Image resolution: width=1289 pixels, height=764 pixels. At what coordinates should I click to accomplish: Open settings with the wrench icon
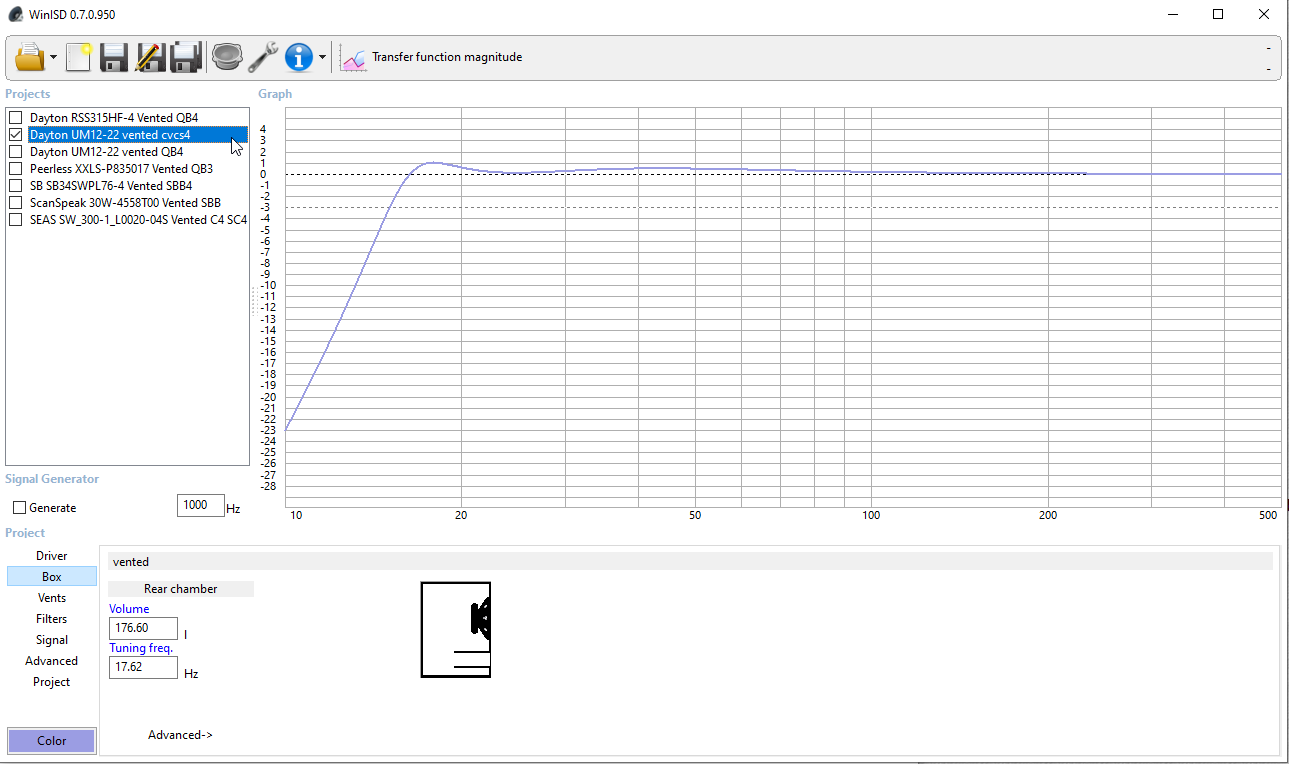[x=263, y=57]
